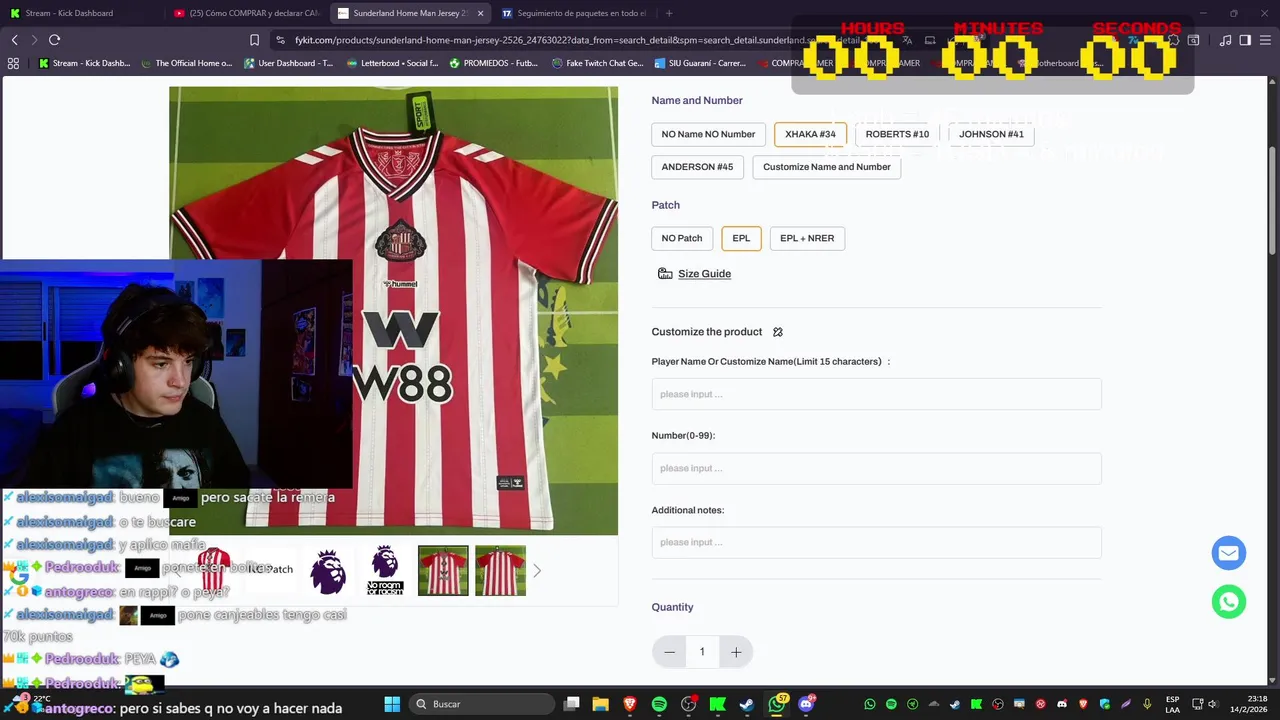Select the NO Name NO Number option

click(x=708, y=134)
